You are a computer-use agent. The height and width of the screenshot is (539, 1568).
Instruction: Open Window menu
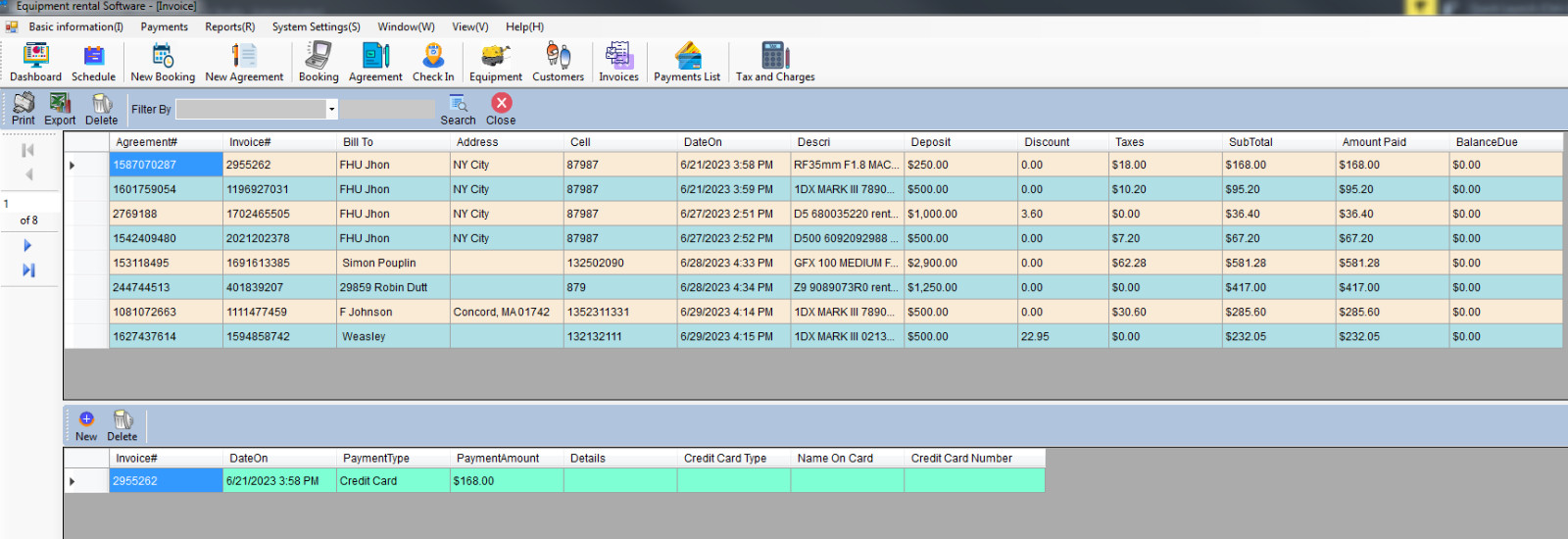(x=407, y=26)
